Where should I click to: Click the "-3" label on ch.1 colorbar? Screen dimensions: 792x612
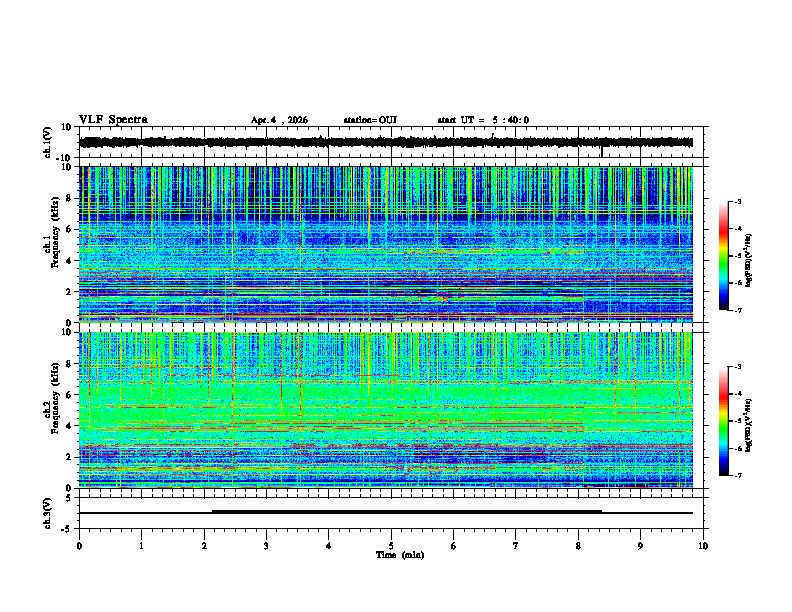pyautogui.click(x=737, y=201)
